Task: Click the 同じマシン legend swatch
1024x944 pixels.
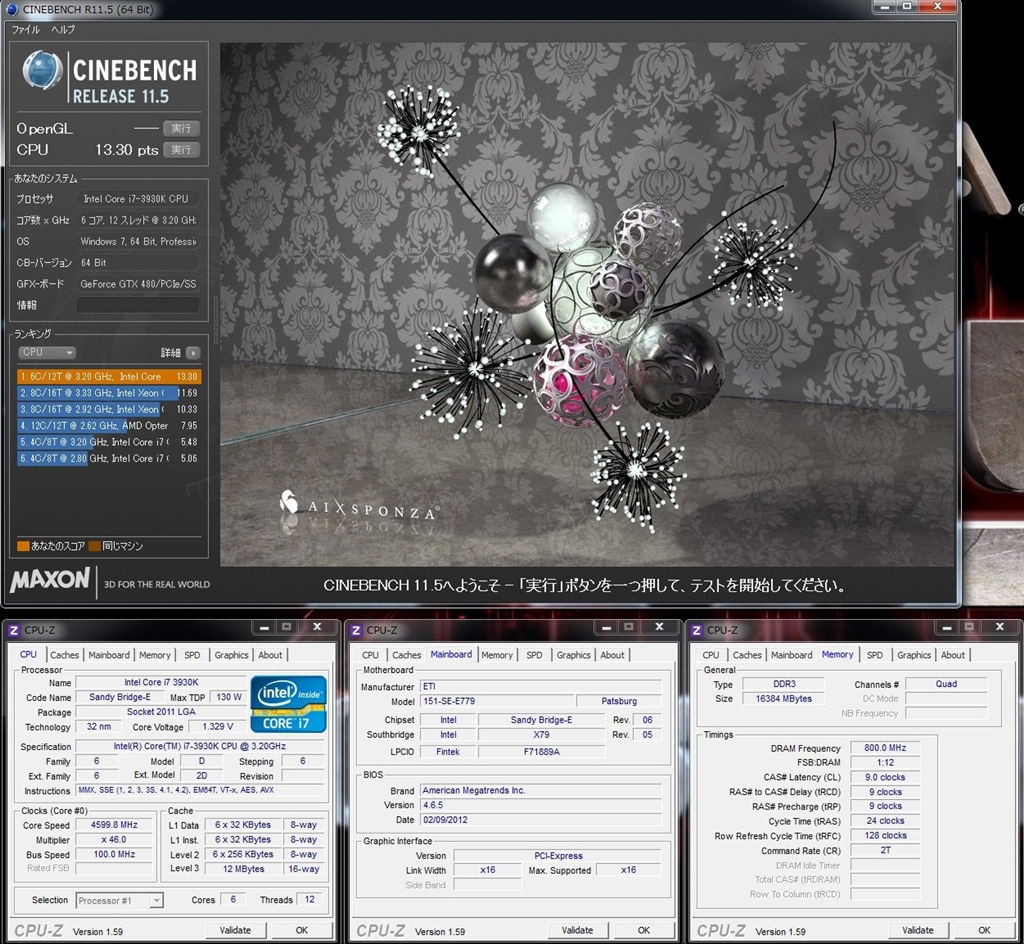Action: tap(94, 546)
